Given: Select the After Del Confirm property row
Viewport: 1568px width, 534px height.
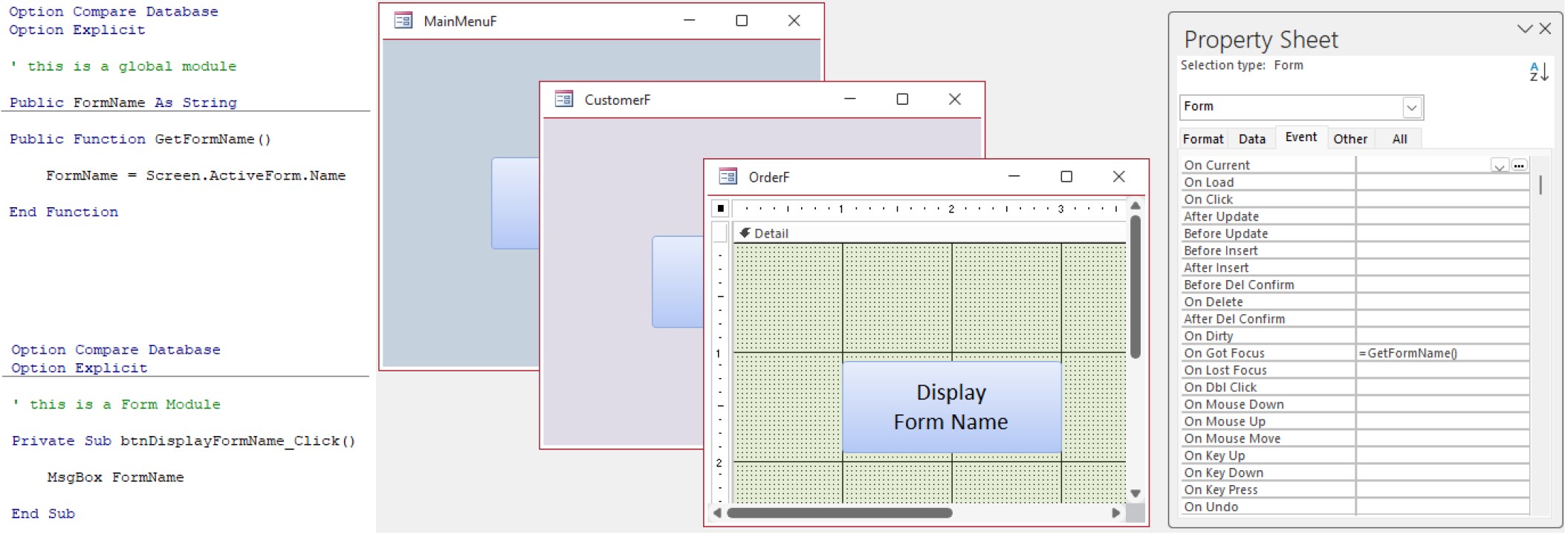Looking at the screenshot, I should [1355, 319].
